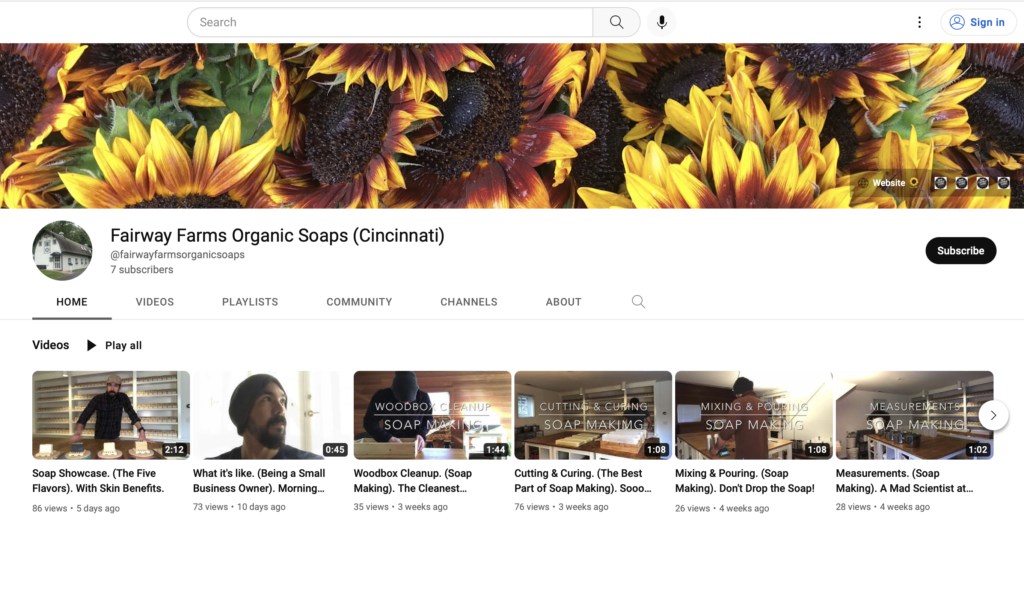Play the 'What it's like' video thumbnail
The width and height of the screenshot is (1024, 599).
[272, 415]
